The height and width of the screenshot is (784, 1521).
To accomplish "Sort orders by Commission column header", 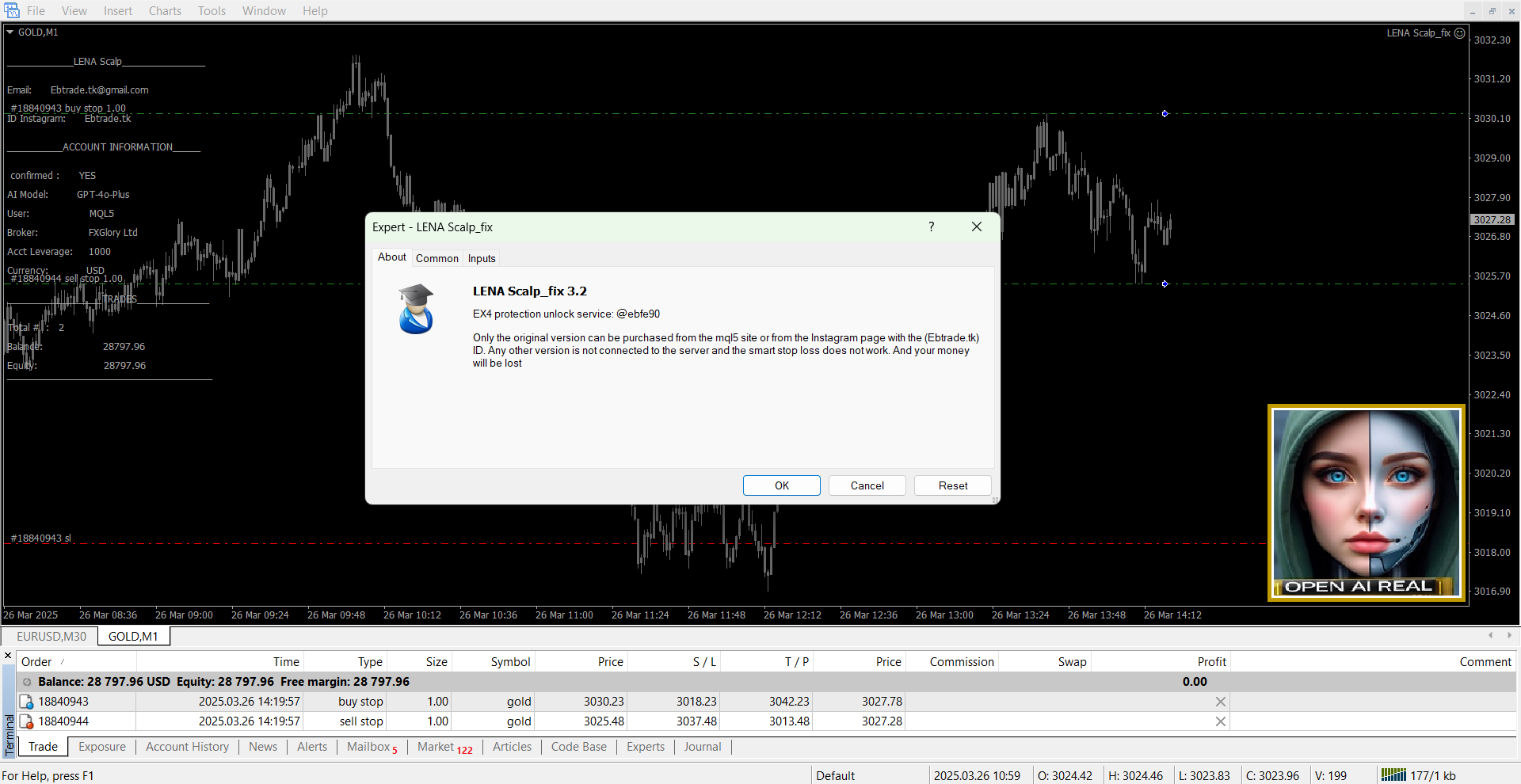I will coord(952,662).
